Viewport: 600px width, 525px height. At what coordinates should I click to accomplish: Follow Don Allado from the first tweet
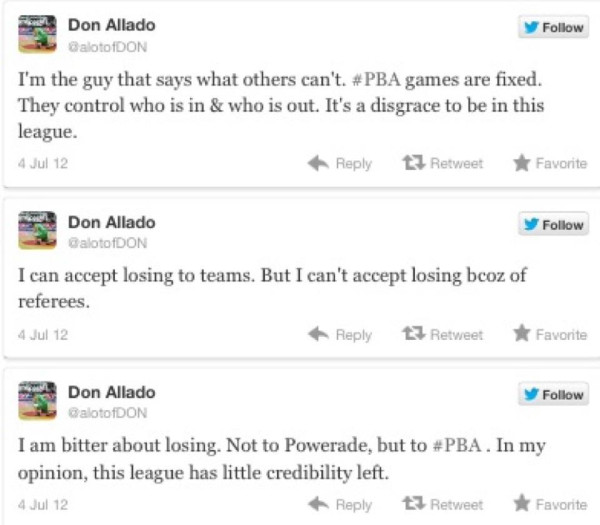[x=553, y=27]
